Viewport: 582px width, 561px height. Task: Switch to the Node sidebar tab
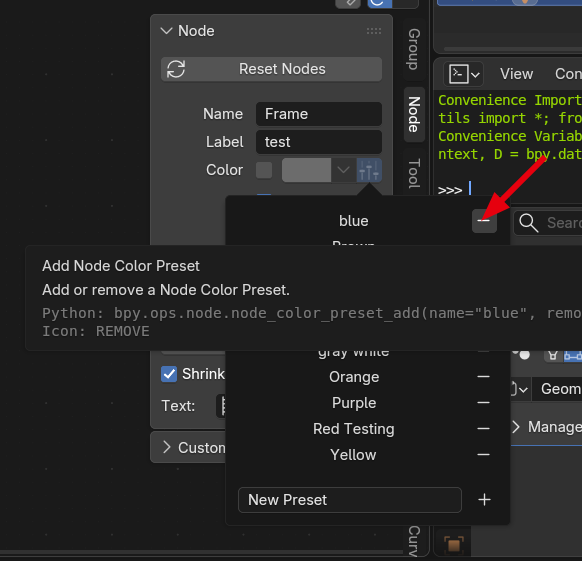click(x=414, y=114)
